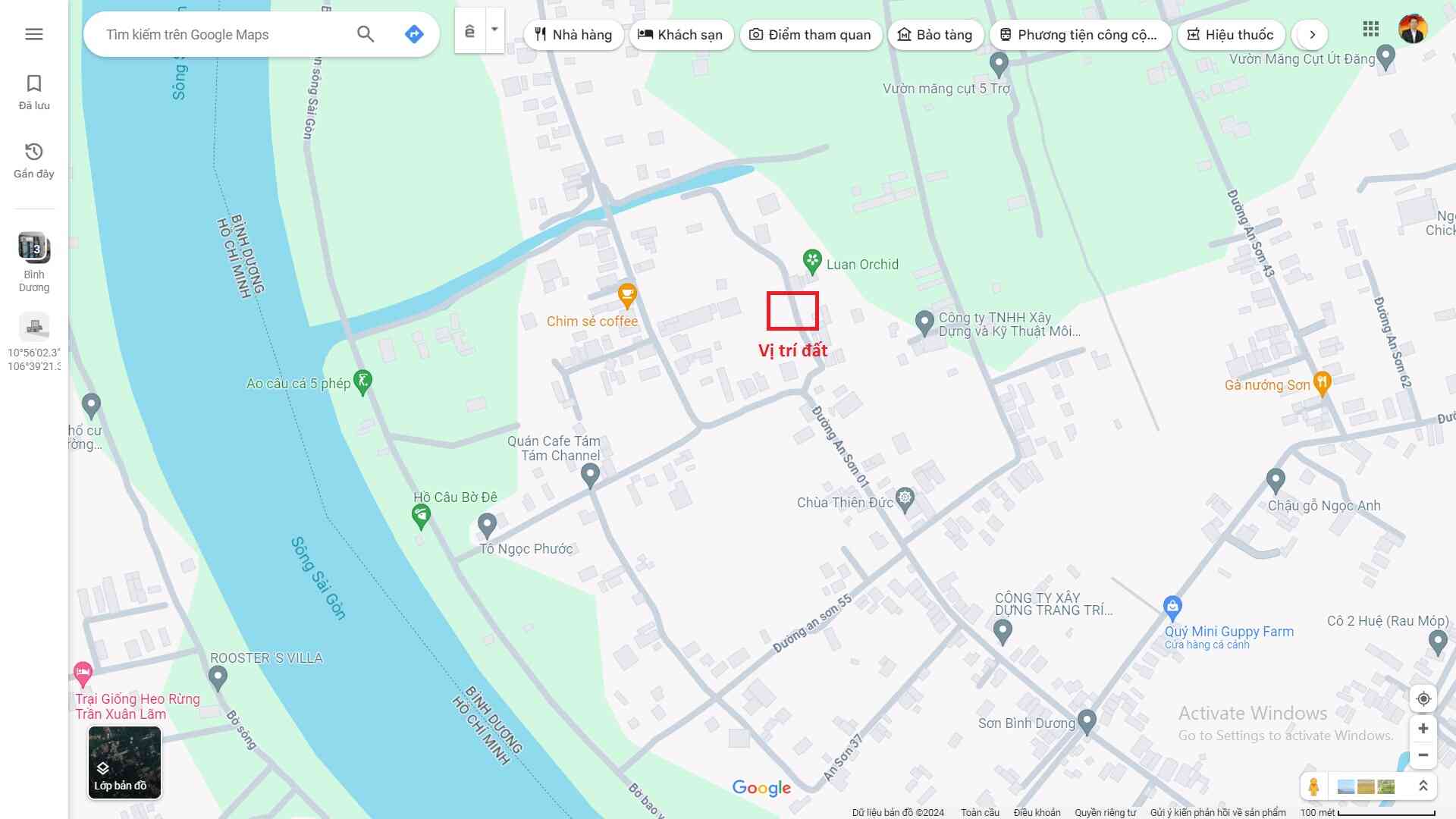Open the hamburger main menu
Viewport: 1456px width, 819px height.
click(x=34, y=34)
